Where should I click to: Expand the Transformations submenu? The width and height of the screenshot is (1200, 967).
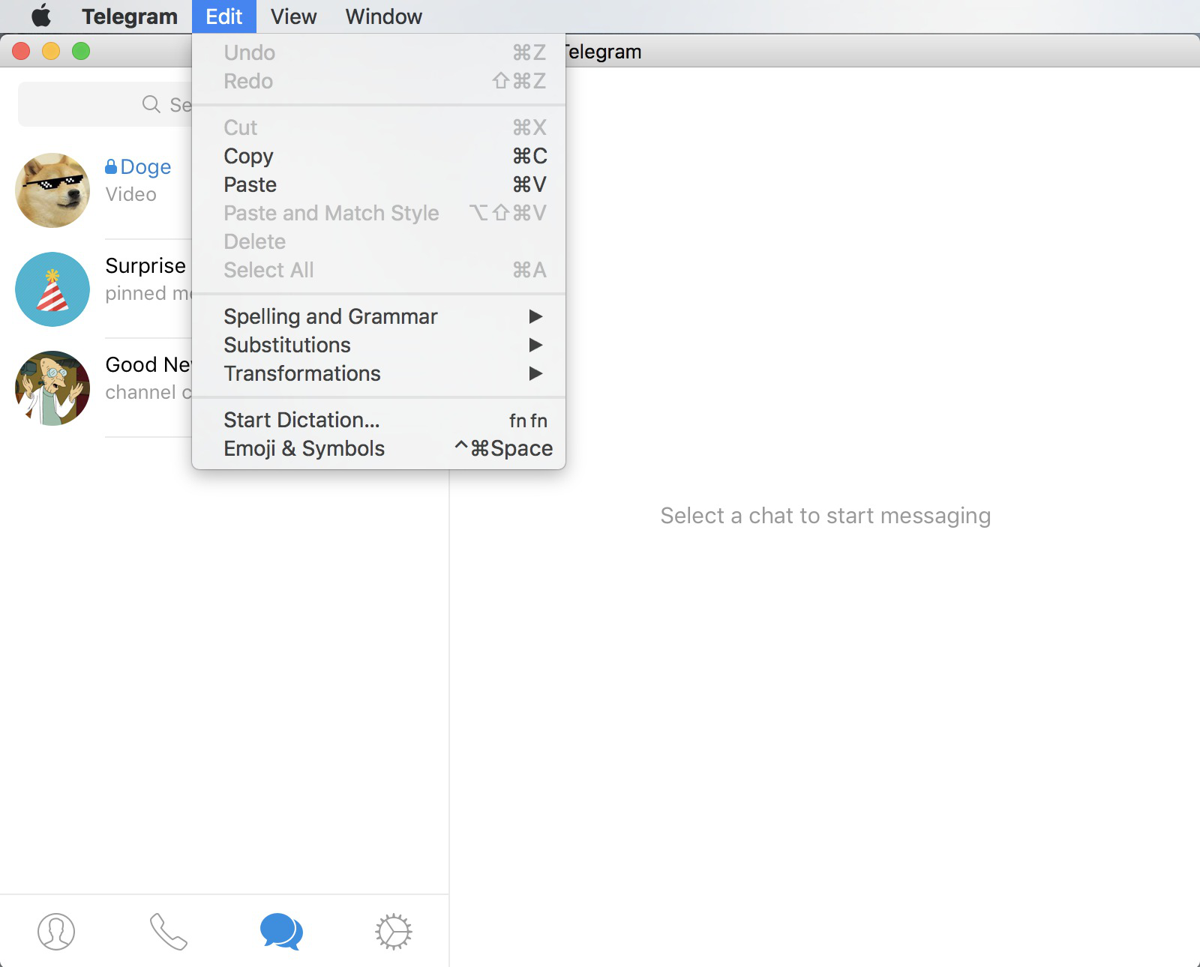point(379,374)
